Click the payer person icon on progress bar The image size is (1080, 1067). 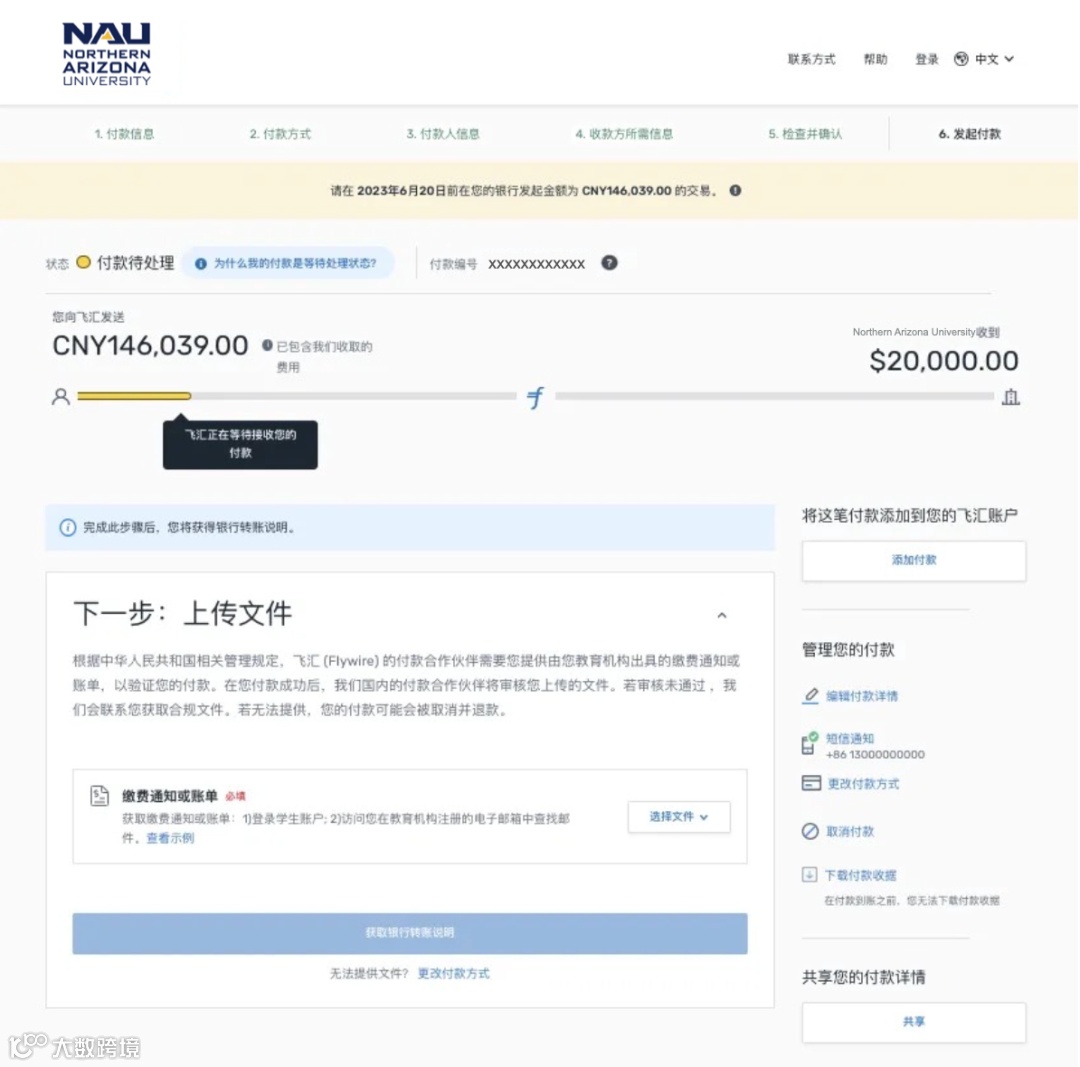tap(61, 397)
